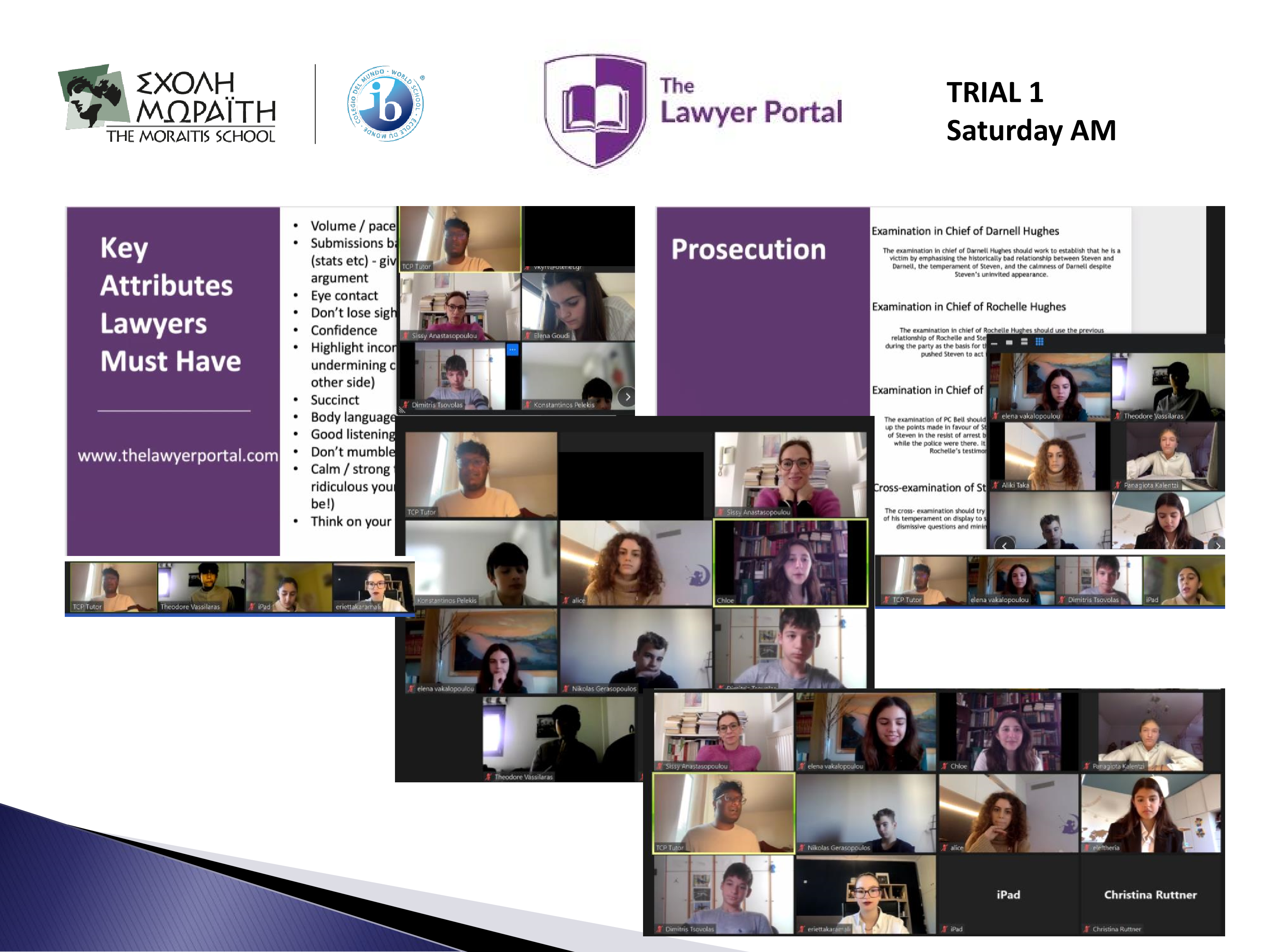Go to next page arrow beside Konstantinos Pelekis
Image resolution: width=1270 pixels, height=952 pixels.
(627, 396)
